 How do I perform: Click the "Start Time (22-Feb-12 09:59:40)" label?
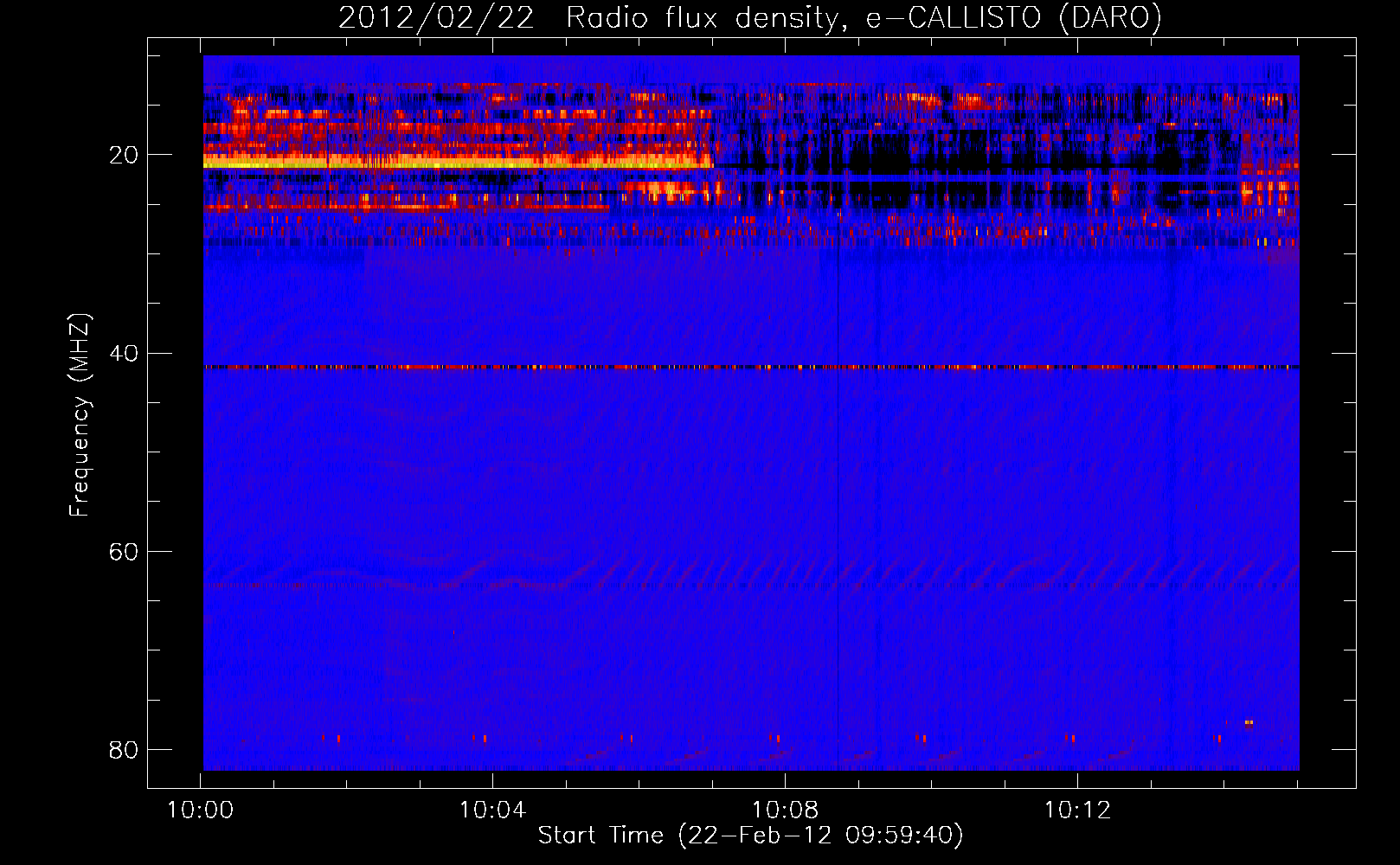pos(750,836)
